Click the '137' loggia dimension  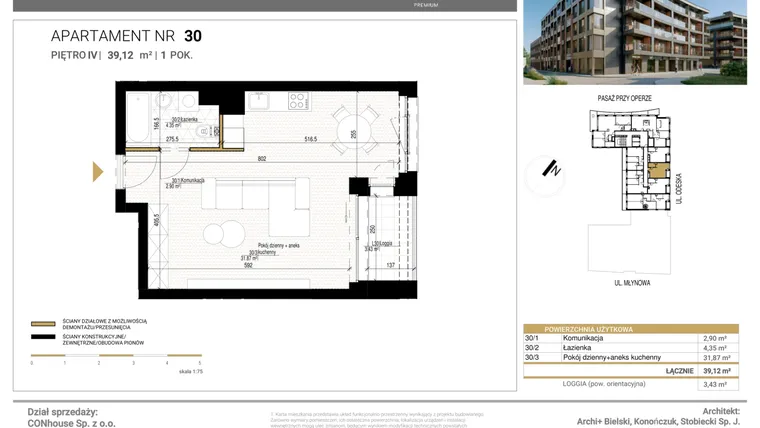click(391, 265)
